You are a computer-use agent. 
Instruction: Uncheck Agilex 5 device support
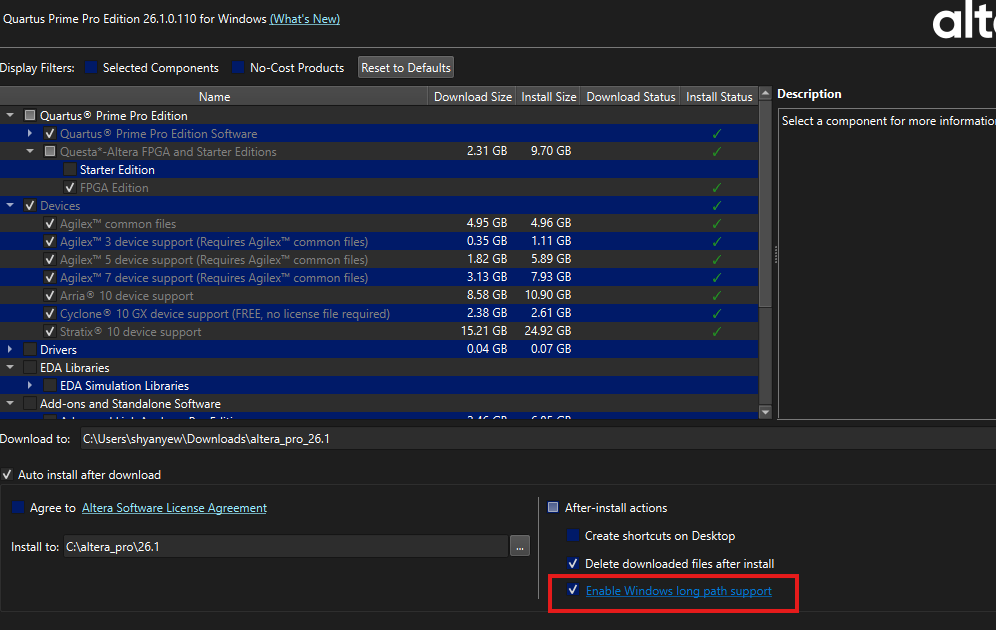50,259
